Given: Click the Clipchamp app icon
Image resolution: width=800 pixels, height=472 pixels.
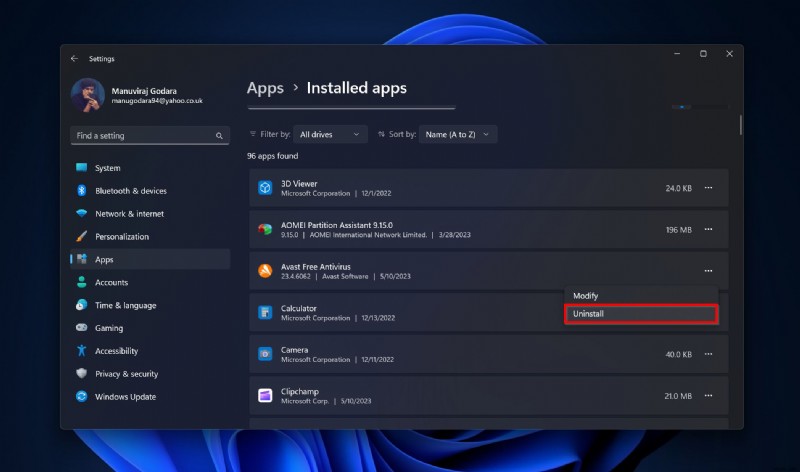Looking at the screenshot, I should coord(265,395).
